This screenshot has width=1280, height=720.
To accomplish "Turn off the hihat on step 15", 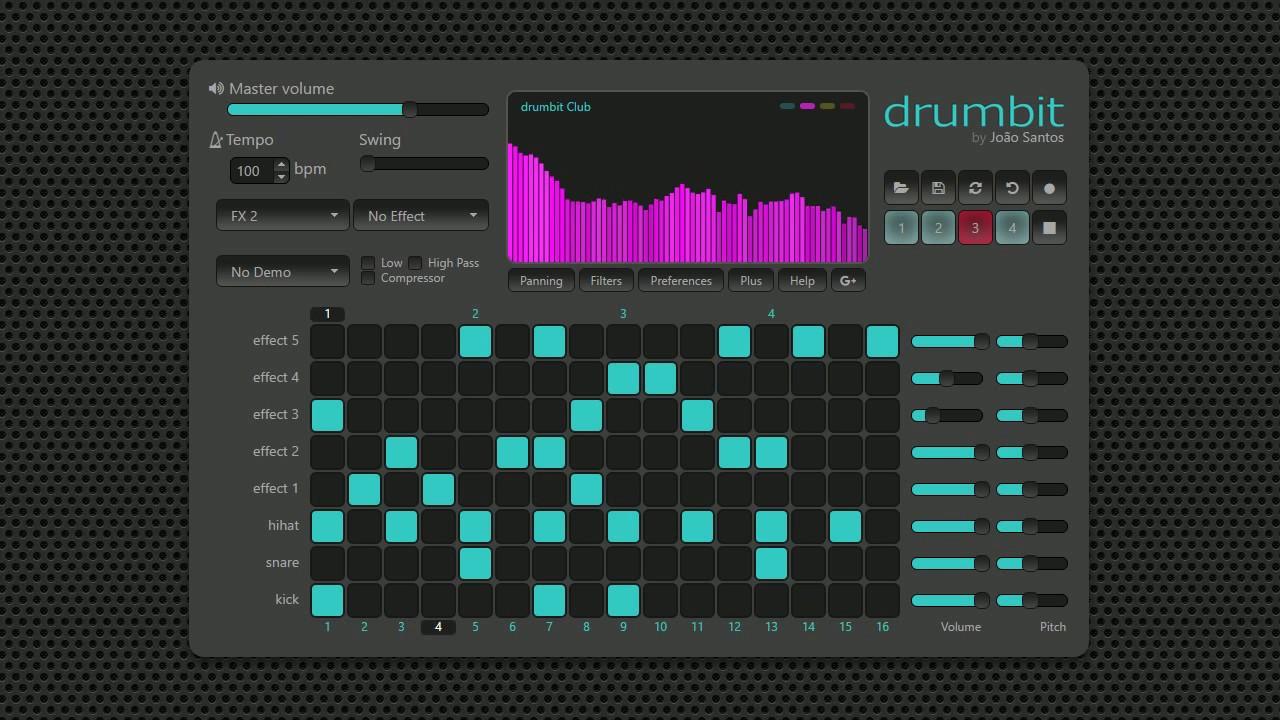I will (845, 526).
